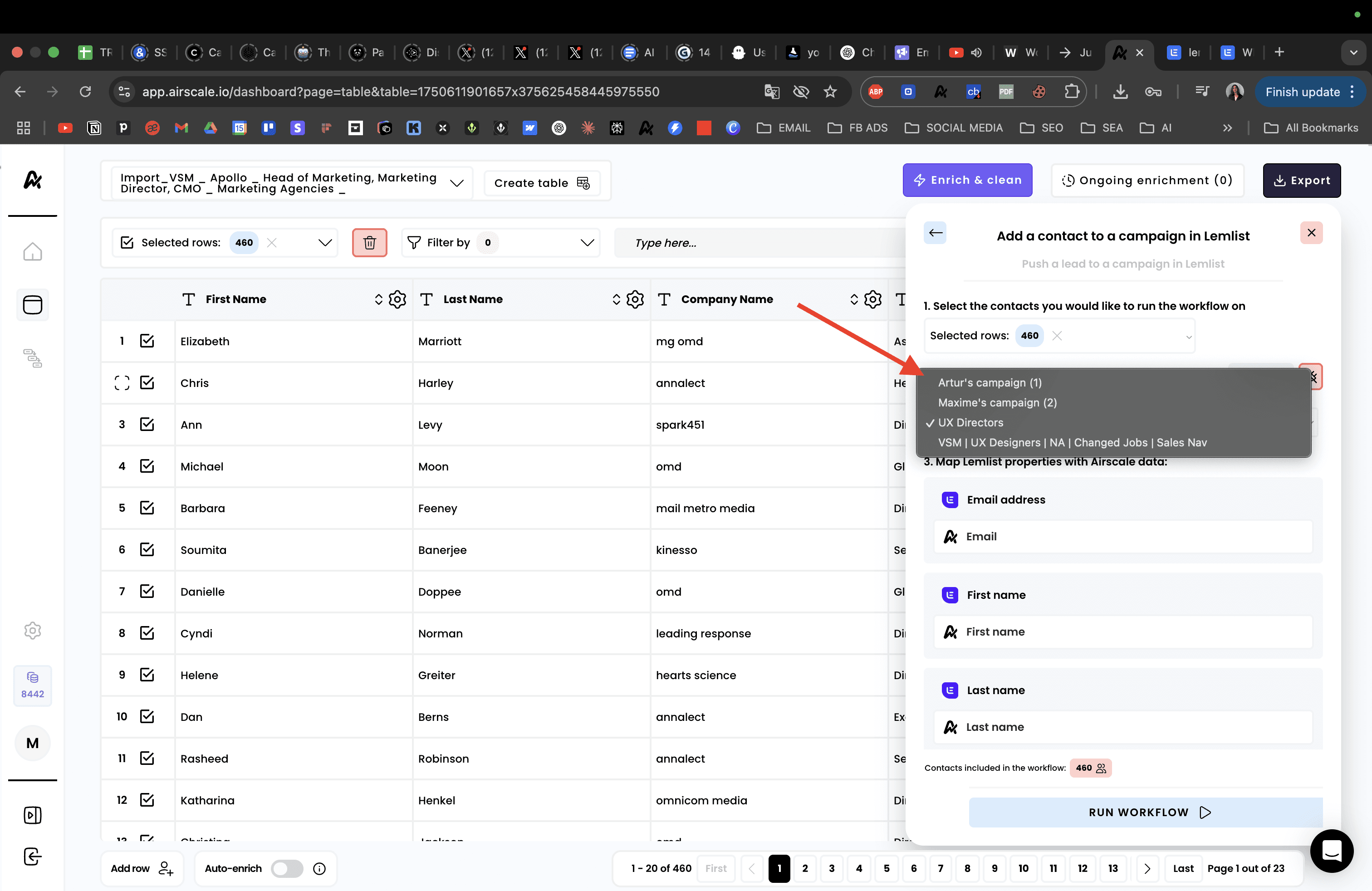Open the home icon in left sidebar
Image resolution: width=1372 pixels, height=891 pixels.
pos(32,251)
